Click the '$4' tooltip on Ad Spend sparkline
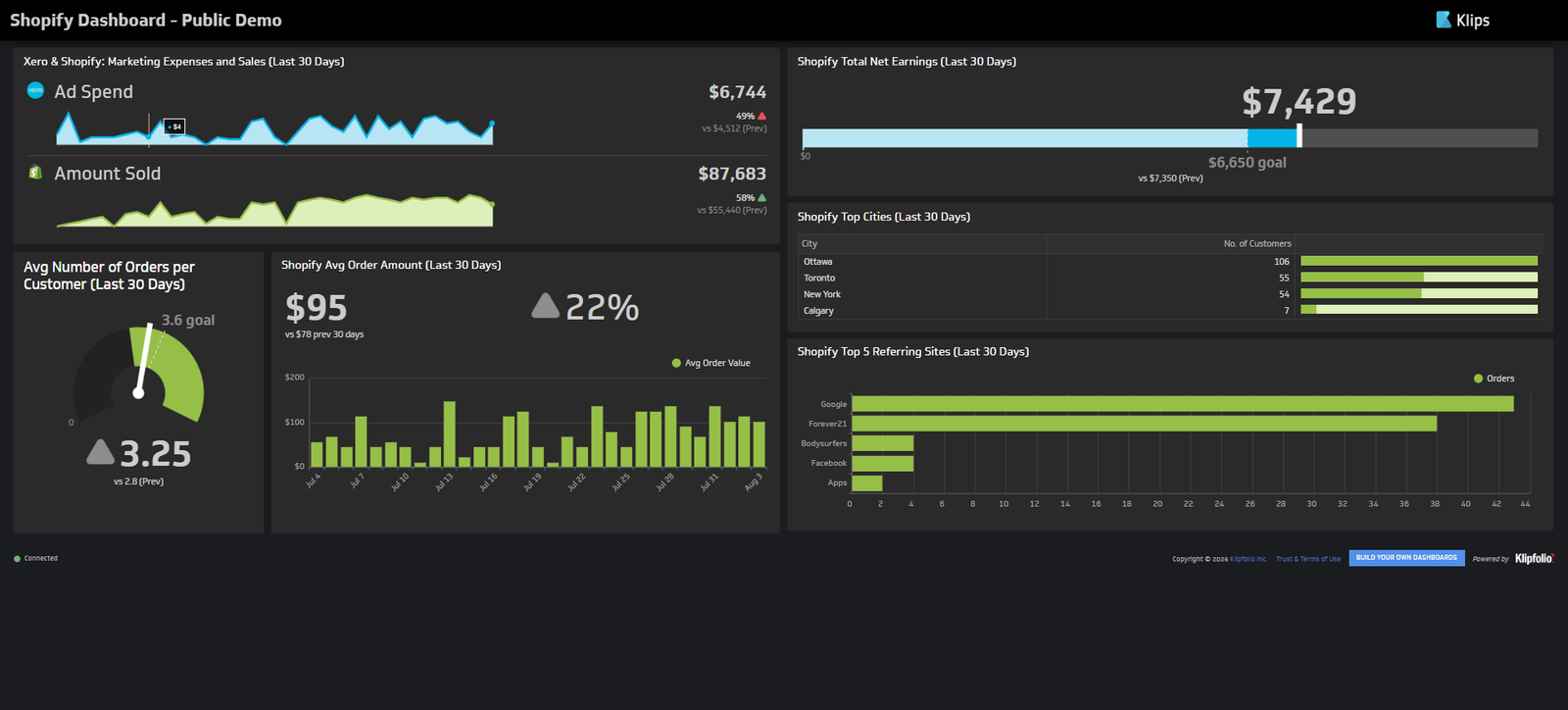The image size is (1568, 710). (x=174, y=127)
